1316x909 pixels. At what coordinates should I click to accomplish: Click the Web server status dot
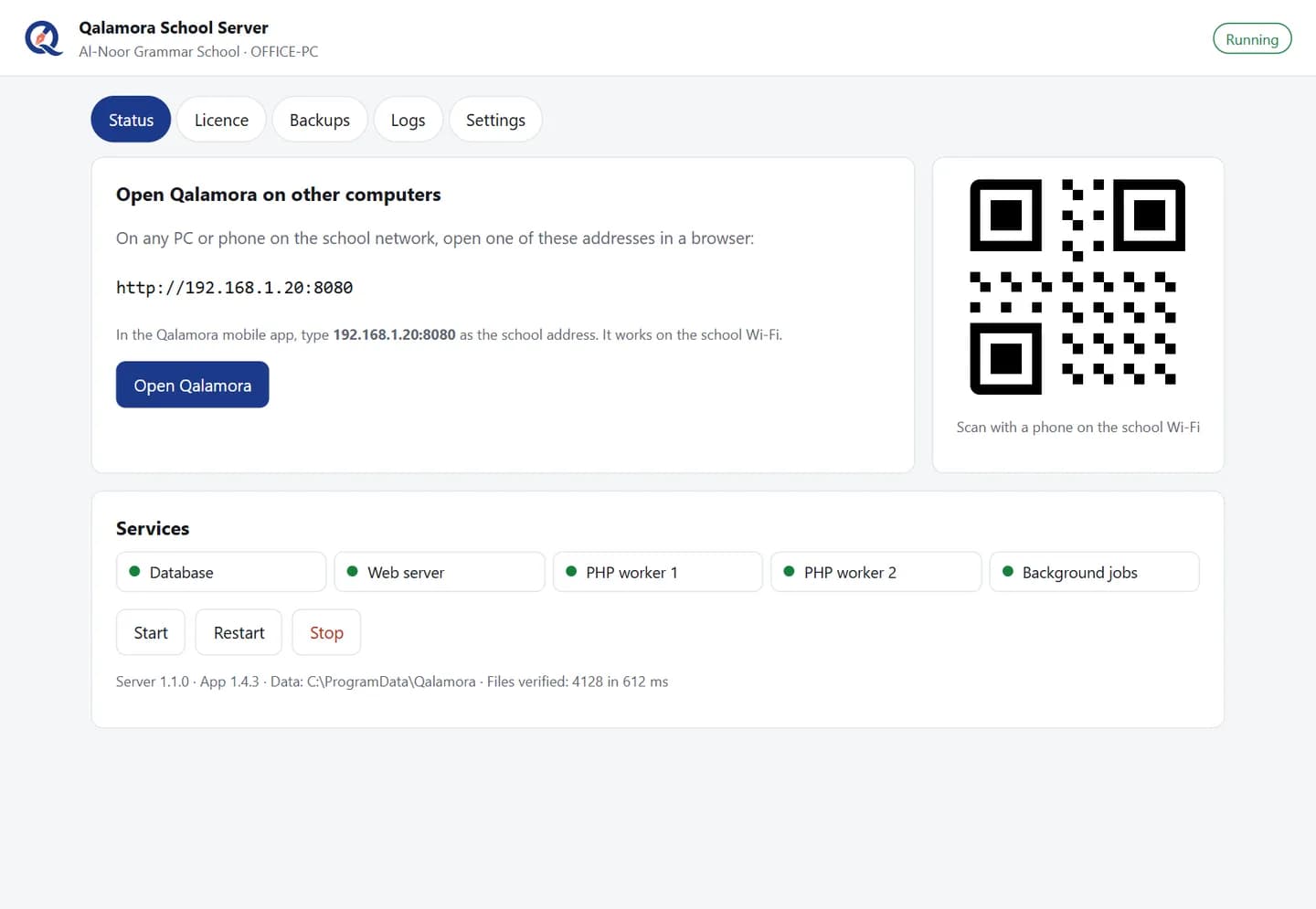(x=353, y=572)
